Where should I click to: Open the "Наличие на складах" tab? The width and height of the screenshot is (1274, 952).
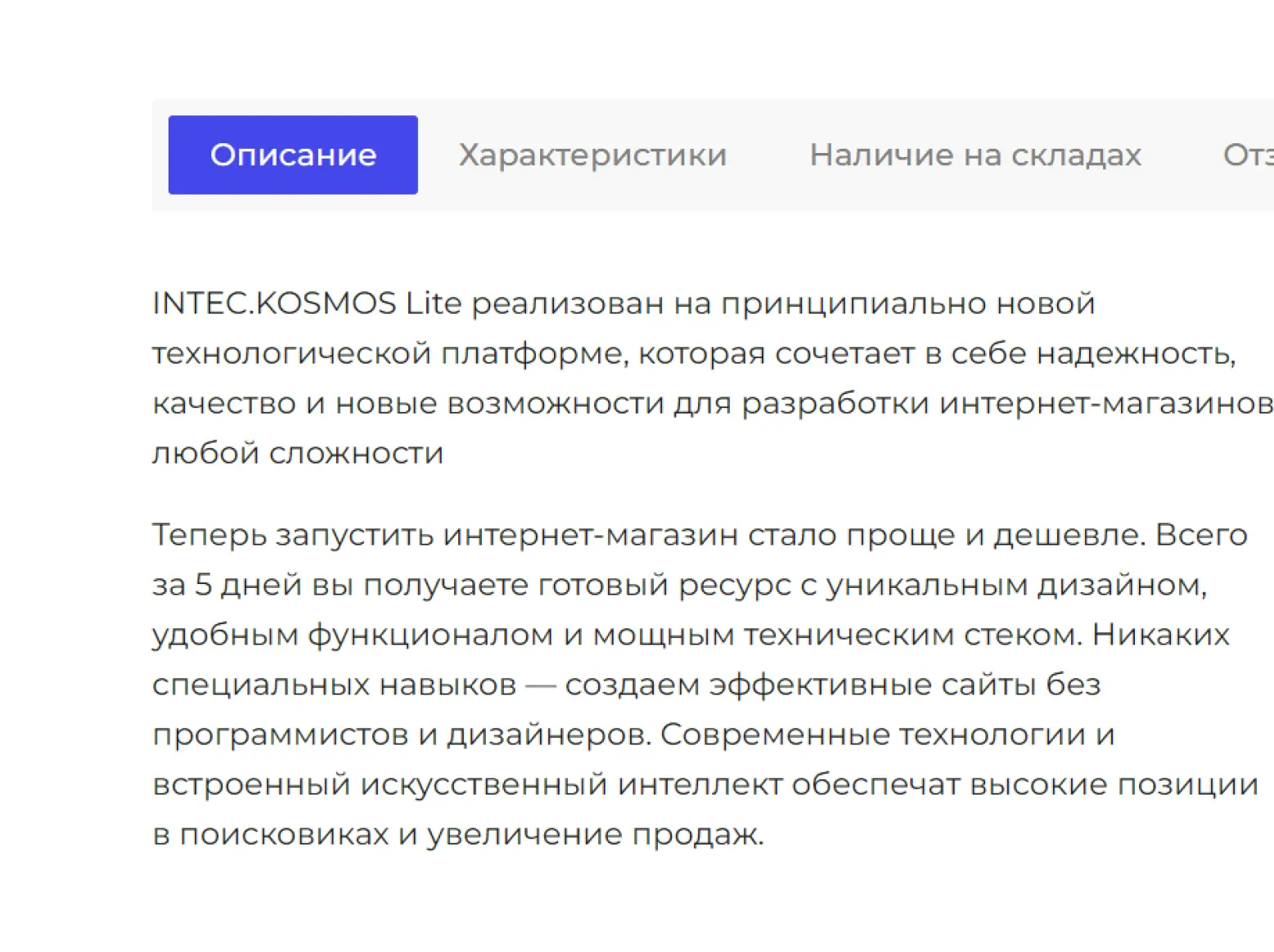click(975, 155)
